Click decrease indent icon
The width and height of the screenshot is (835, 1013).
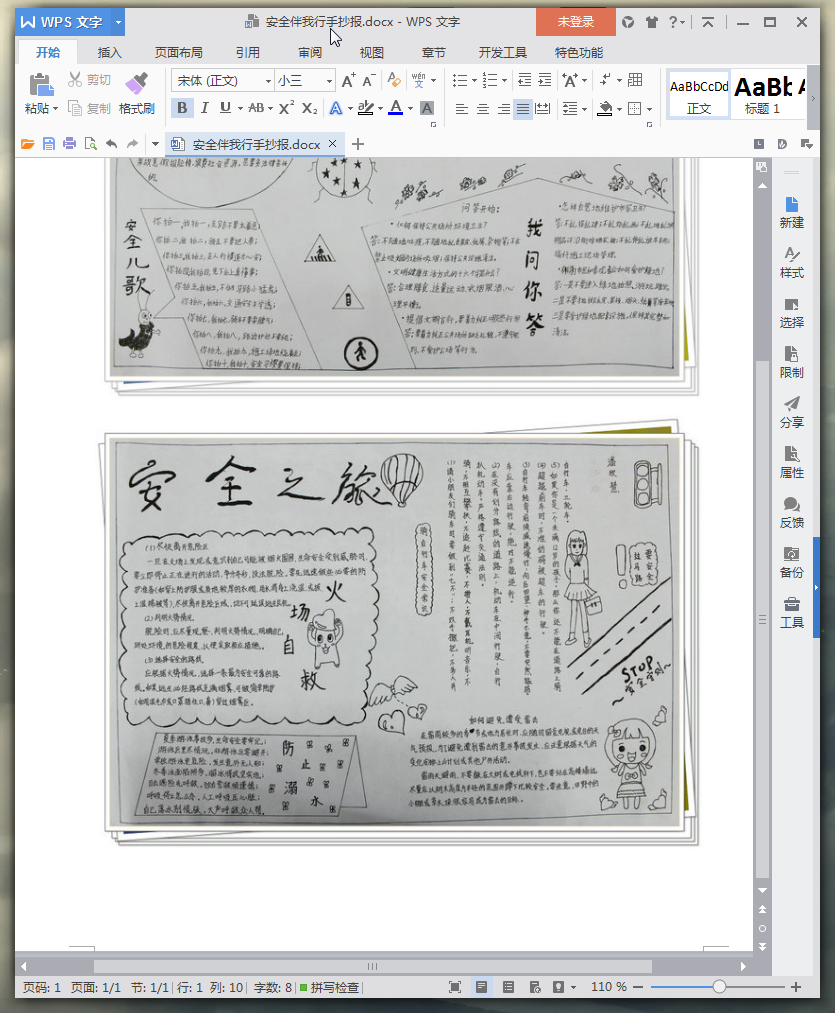point(525,80)
